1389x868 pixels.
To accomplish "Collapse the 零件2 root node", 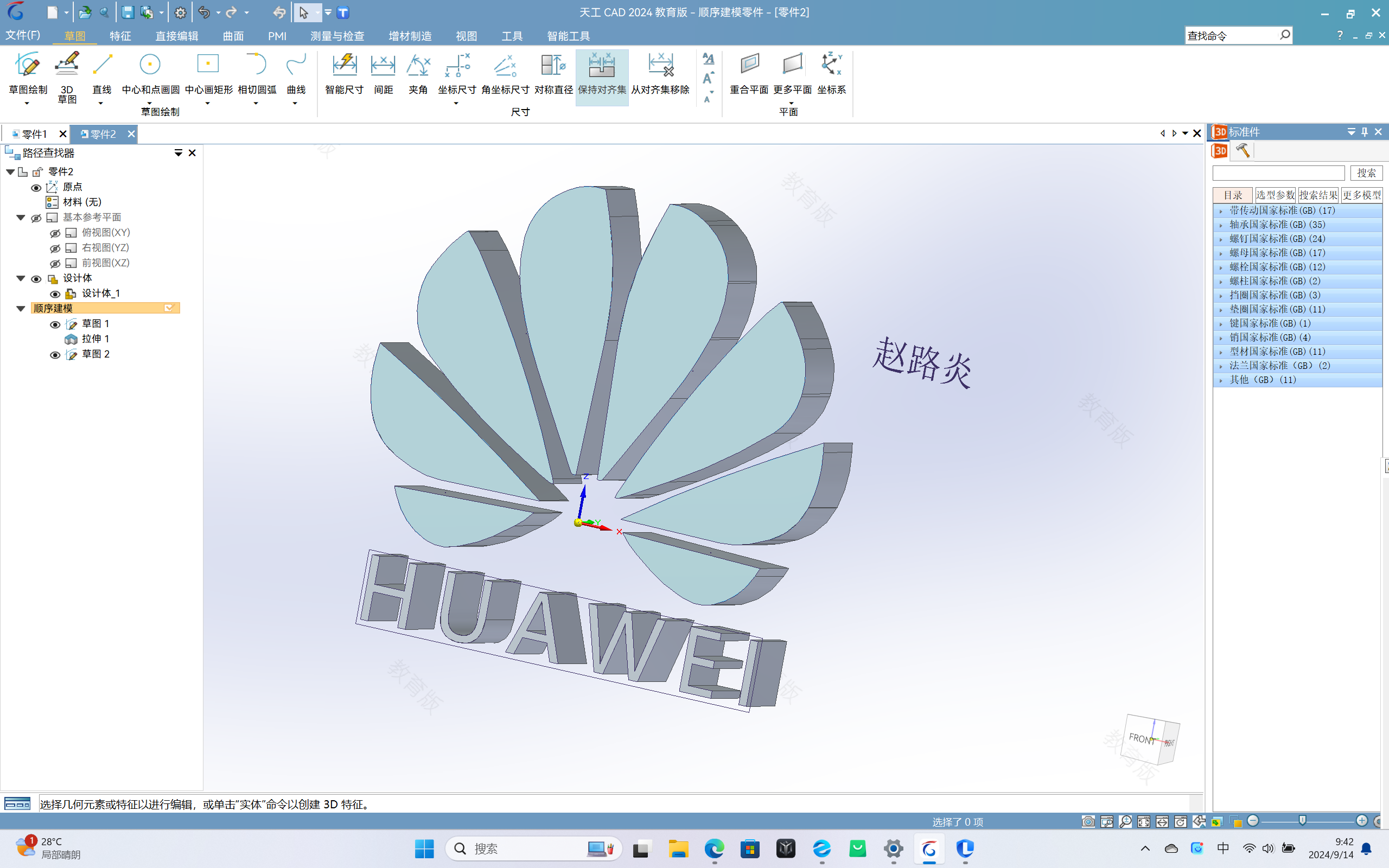I will 10,171.
